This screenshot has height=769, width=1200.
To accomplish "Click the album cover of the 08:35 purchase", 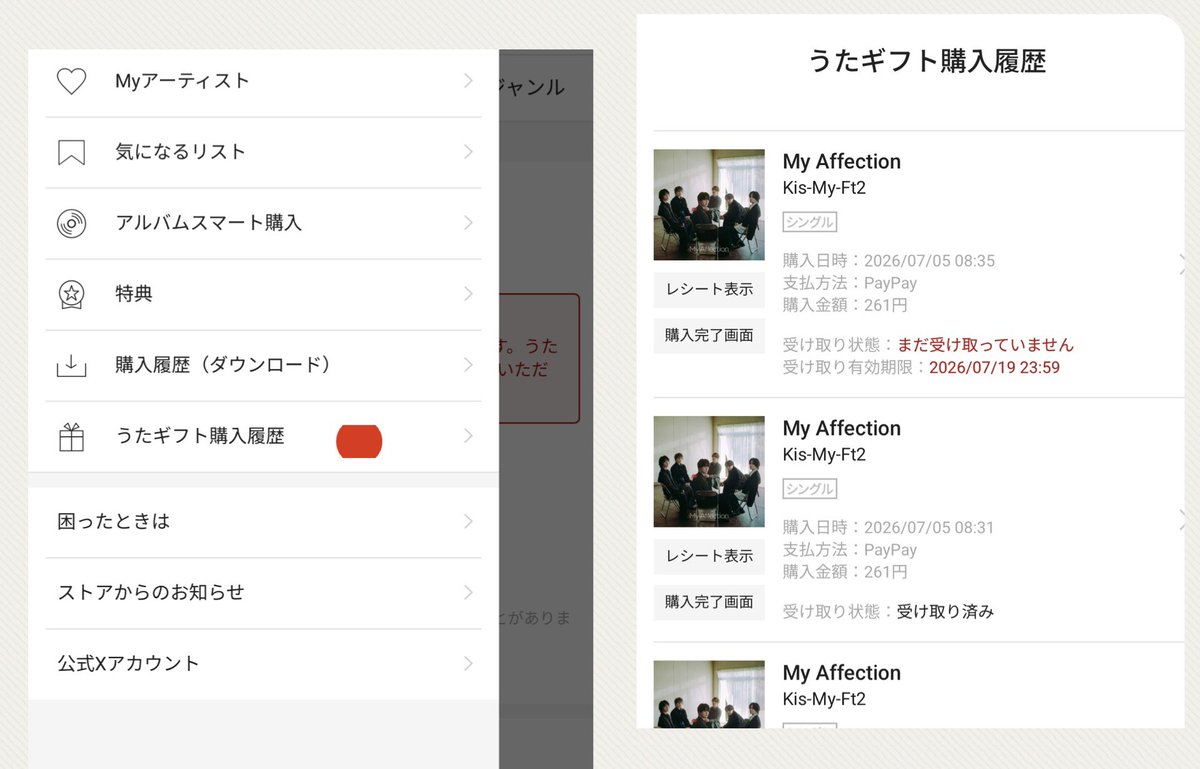I will pyautogui.click(x=709, y=205).
